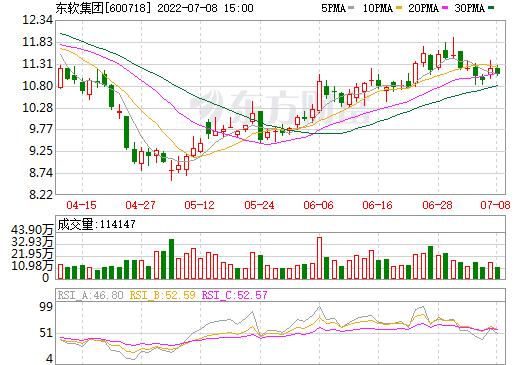Select the 04-15 date label
520x365 pixels.
click(x=81, y=205)
